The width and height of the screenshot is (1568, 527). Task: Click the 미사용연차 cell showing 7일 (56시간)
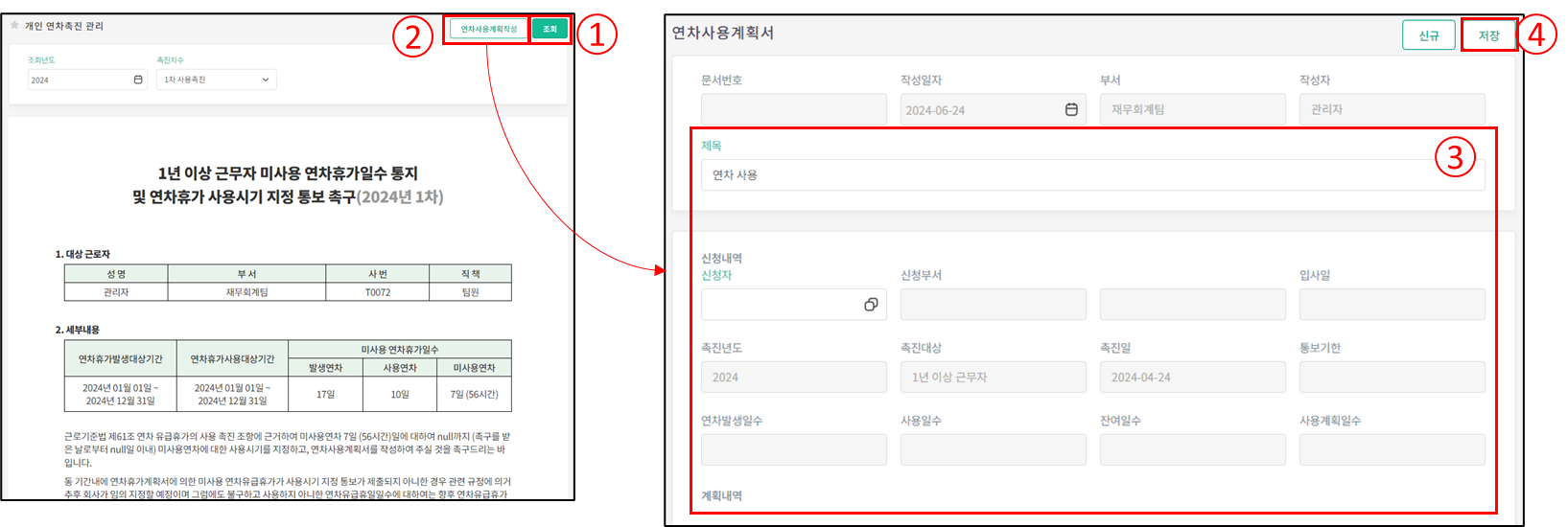(x=474, y=394)
